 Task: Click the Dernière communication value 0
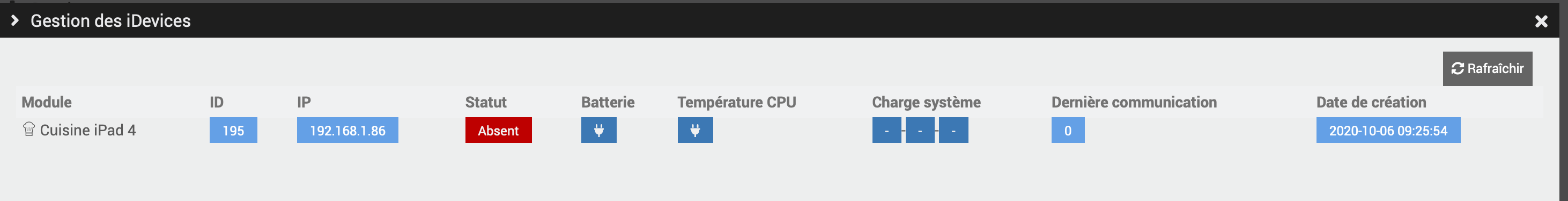pyautogui.click(x=1068, y=130)
